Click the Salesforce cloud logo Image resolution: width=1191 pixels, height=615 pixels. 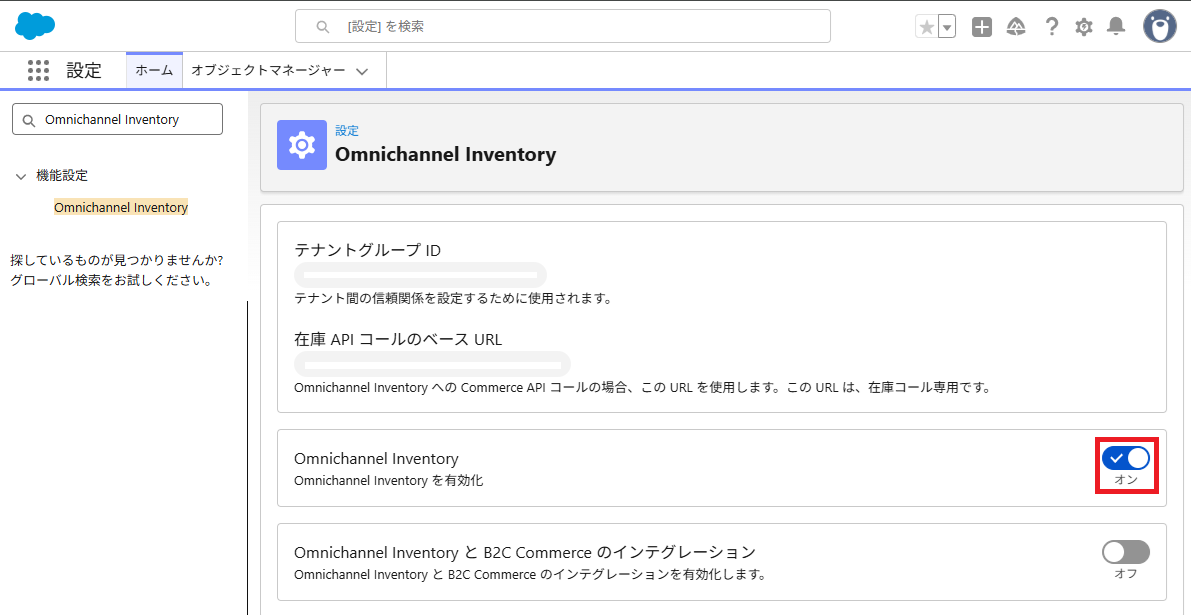[x=35, y=26]
